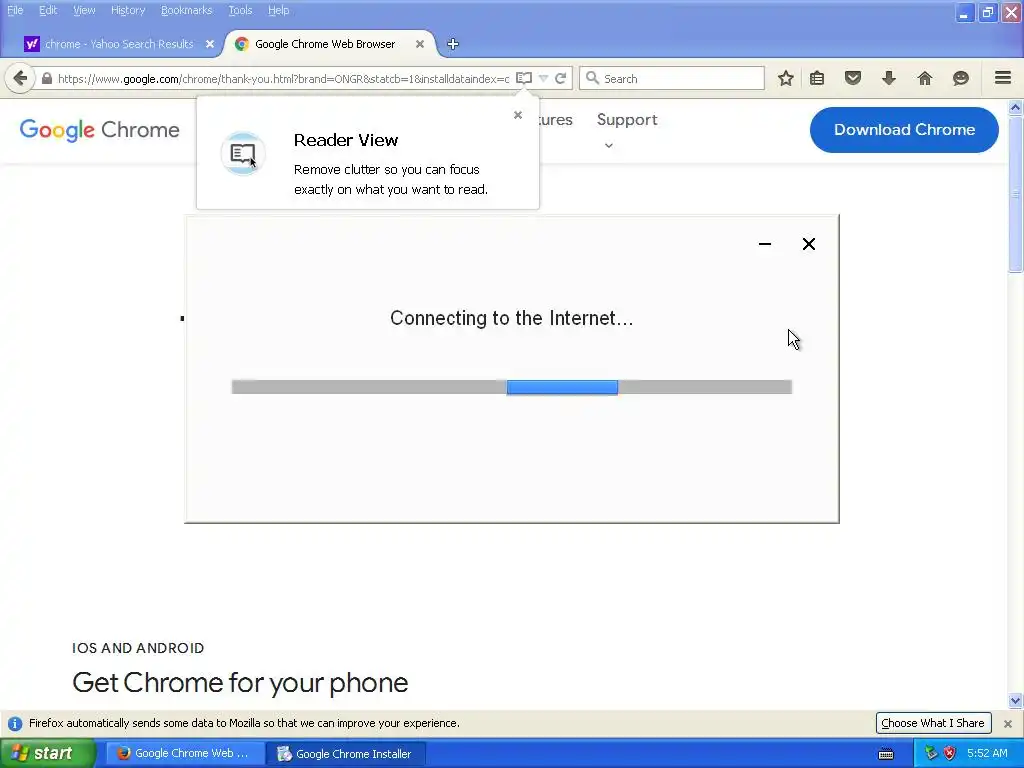Click the scrollbar up arrow

[1015, 107]
